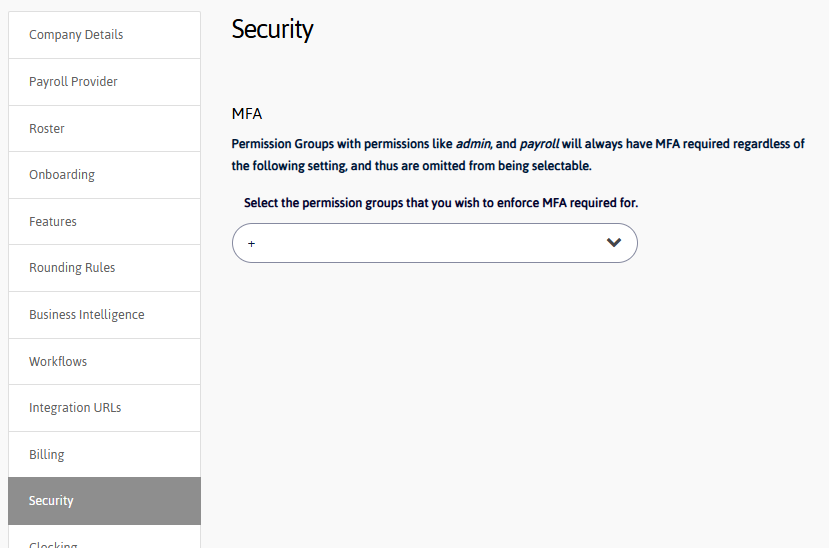Click the Security page heading
This screenshot has height=548, width=829.
pyautogui.click(x=272, y=29)
